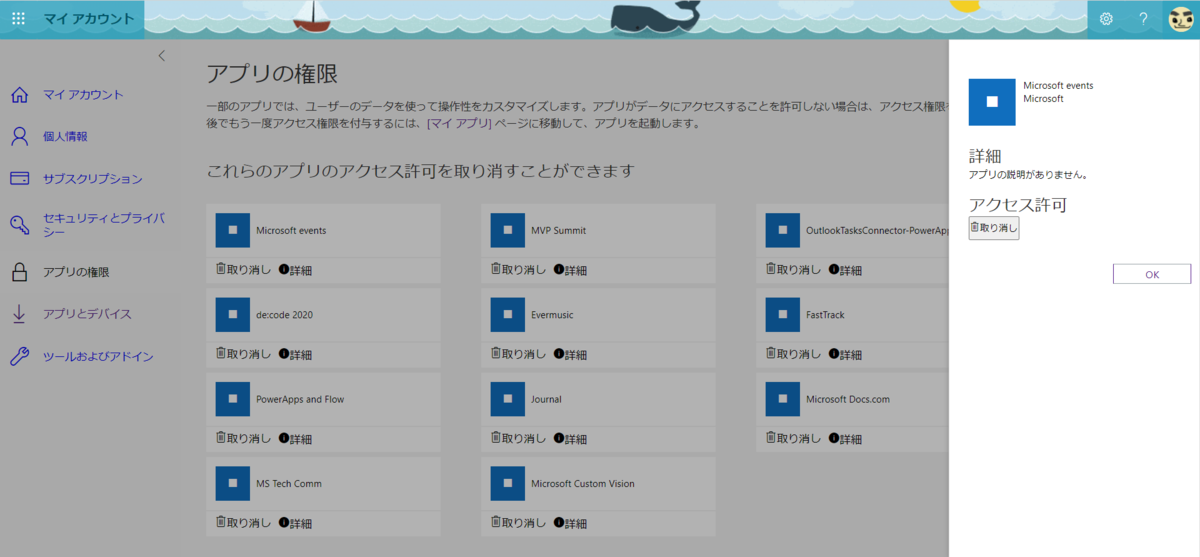
Task: Select アプリの権限 in sidebar
Action: coord(76,272)
